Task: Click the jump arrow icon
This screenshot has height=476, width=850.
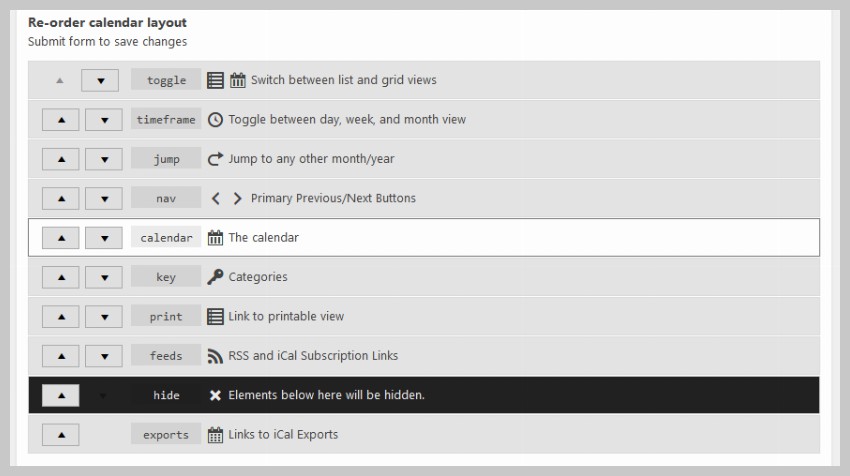Action: (x=215, y=159)
